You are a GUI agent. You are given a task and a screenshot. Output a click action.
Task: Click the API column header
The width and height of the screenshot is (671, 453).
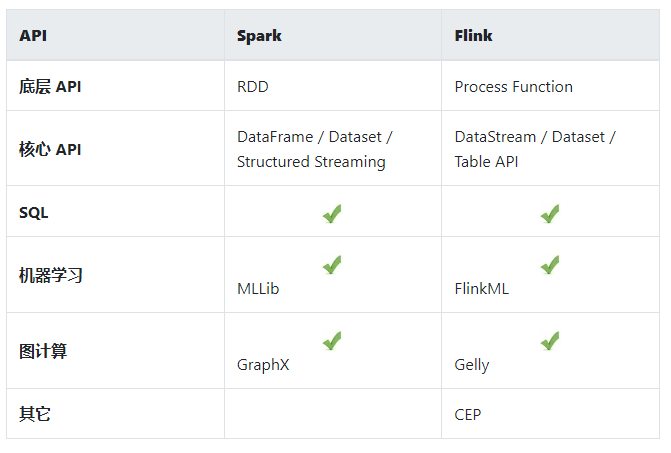tap(33, 36)
